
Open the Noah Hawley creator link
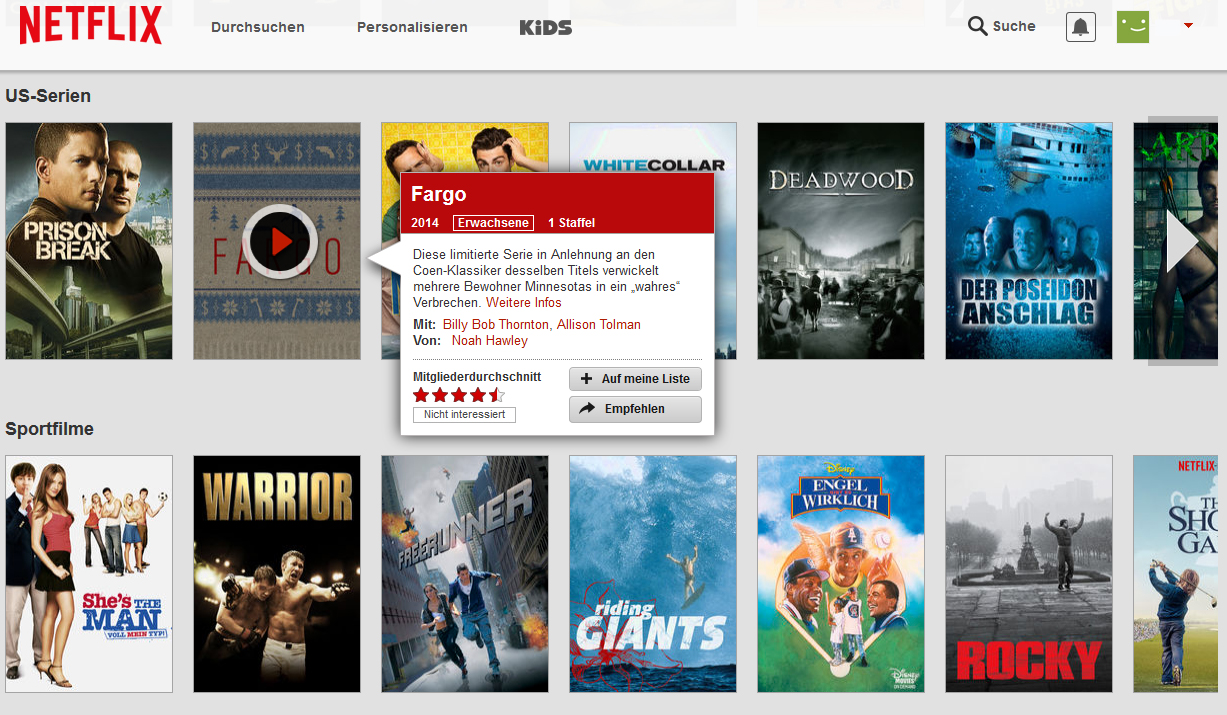pos(490,341)
